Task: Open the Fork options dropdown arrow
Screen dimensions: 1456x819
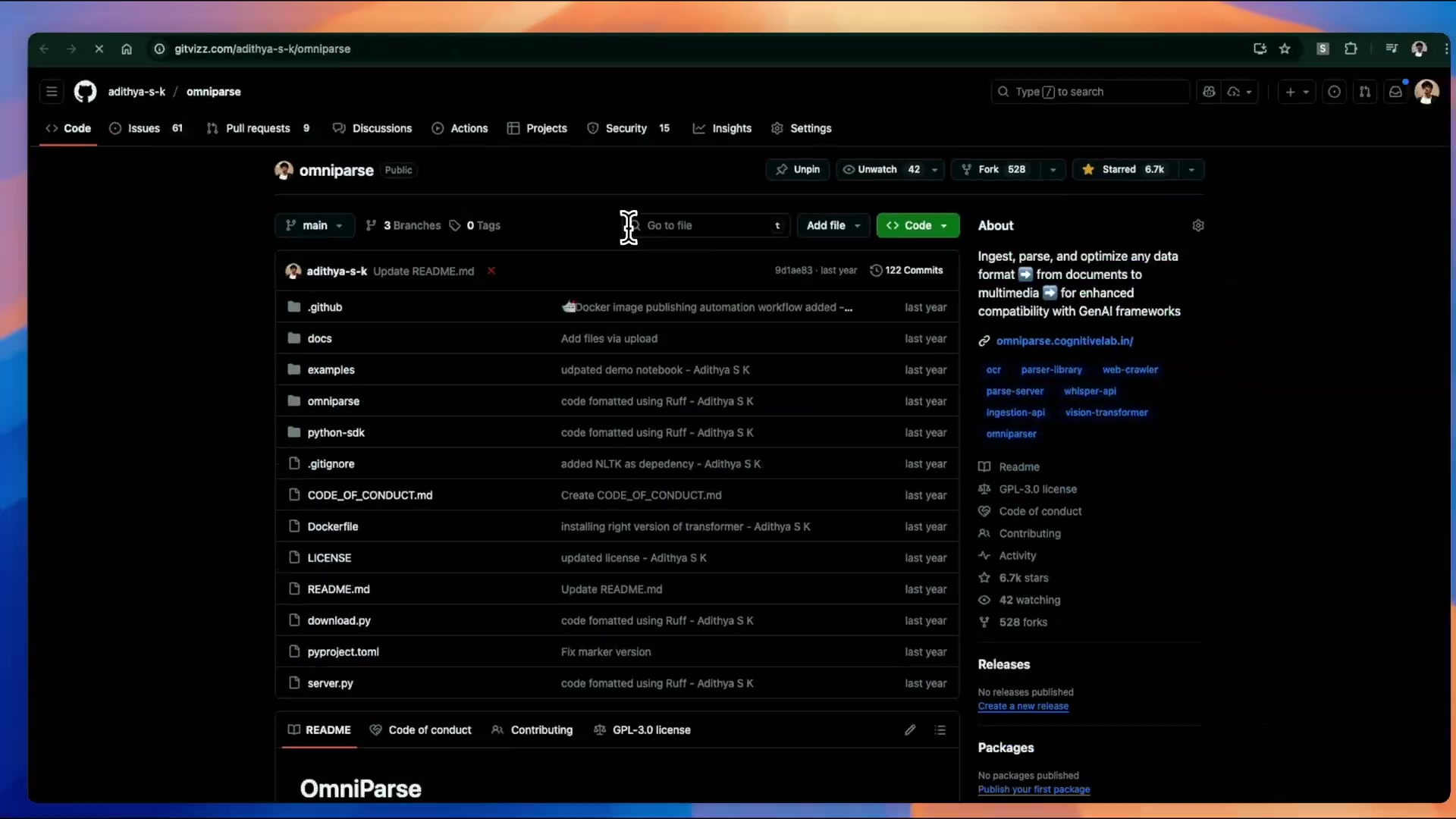Action: click(1053, 169)
